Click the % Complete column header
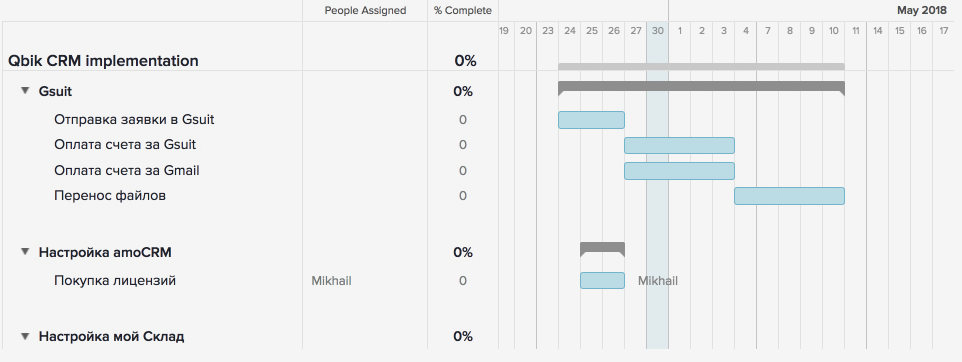The height and width of the screenshot is (362, 962). (x=463, y=10)
